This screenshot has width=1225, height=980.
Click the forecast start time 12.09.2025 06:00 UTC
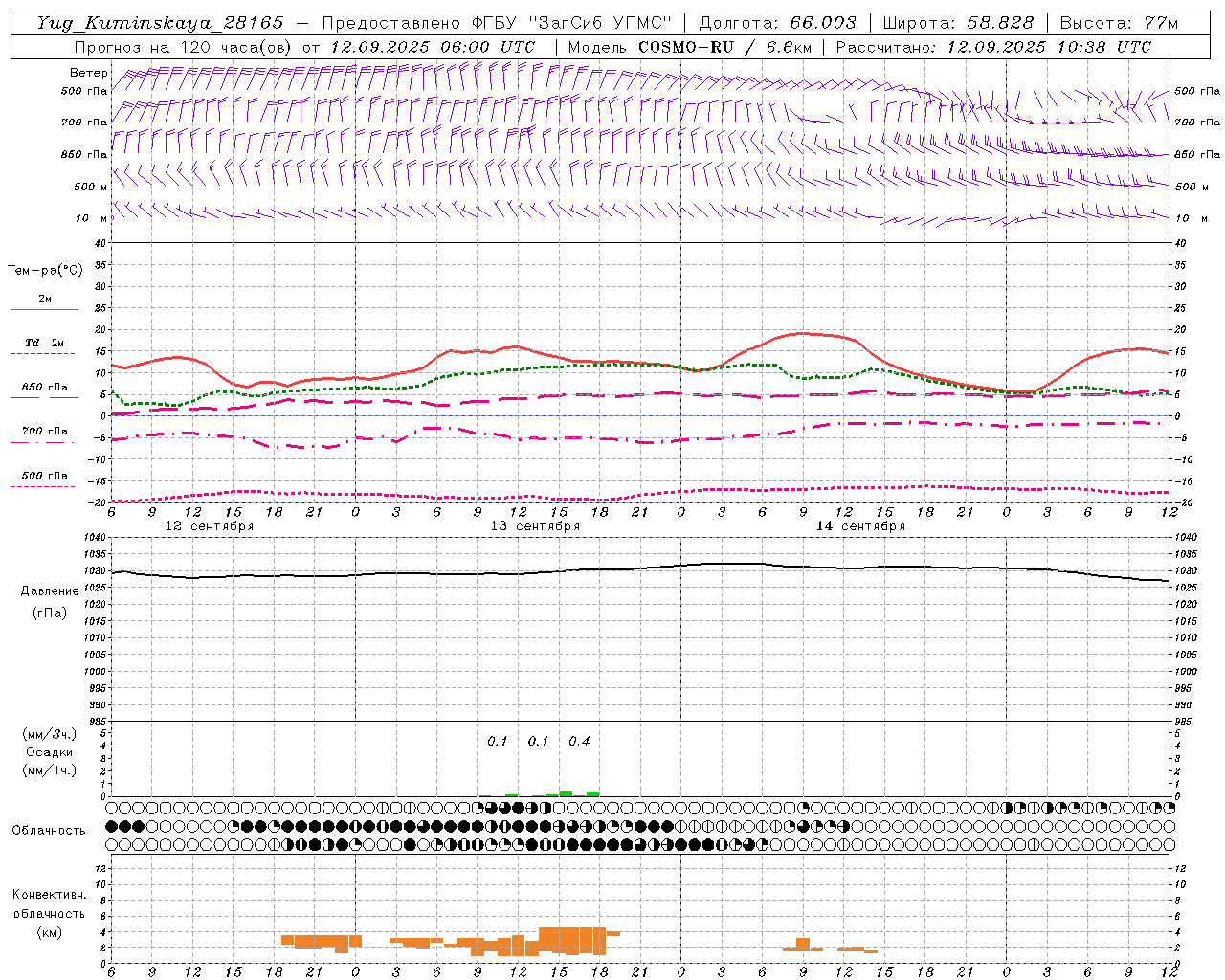(433, 47)
